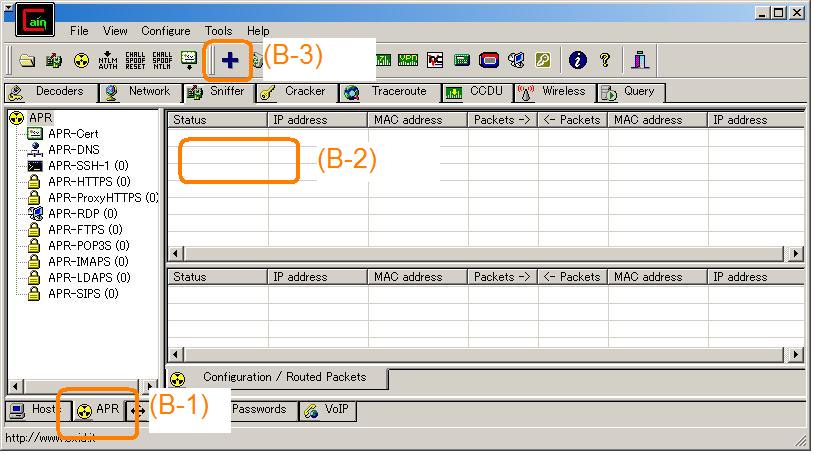Select the APR root tree node
Screen dimensions: 814x454
pyautogui.click(x=40, y=118)
